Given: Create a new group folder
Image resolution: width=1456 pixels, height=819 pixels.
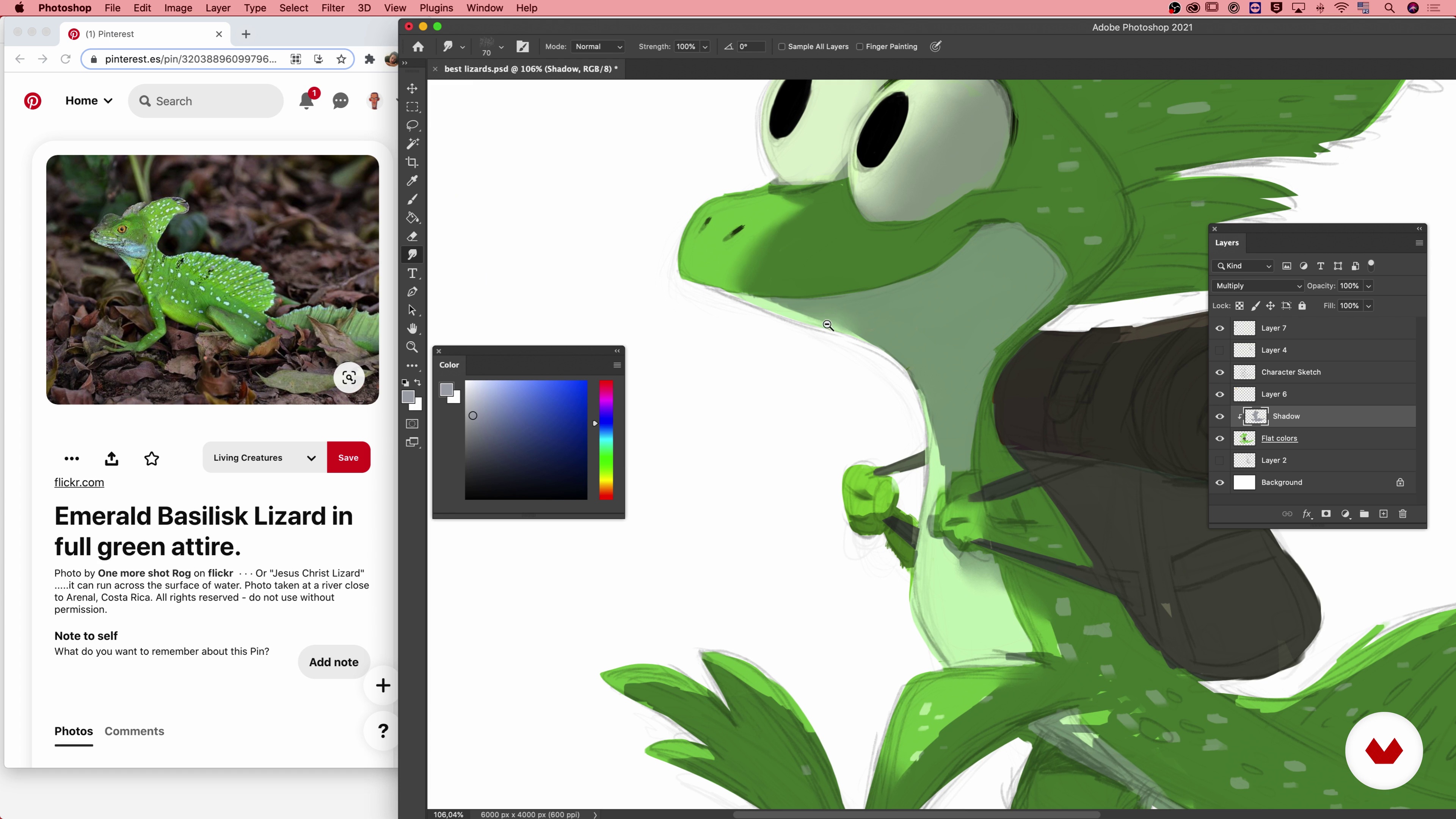Looking at the screenshot, I should tap(1365, 514).
